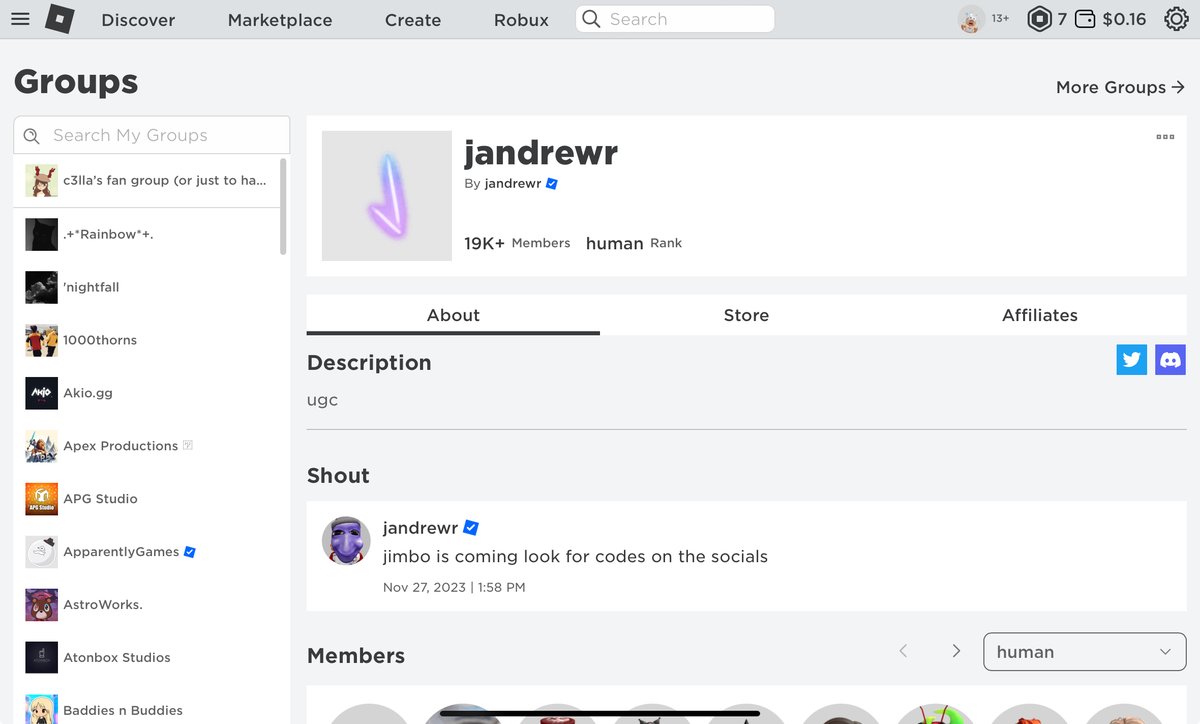
Task: Click the verified badge in Shout author
Action: click(x=471, y=527)
